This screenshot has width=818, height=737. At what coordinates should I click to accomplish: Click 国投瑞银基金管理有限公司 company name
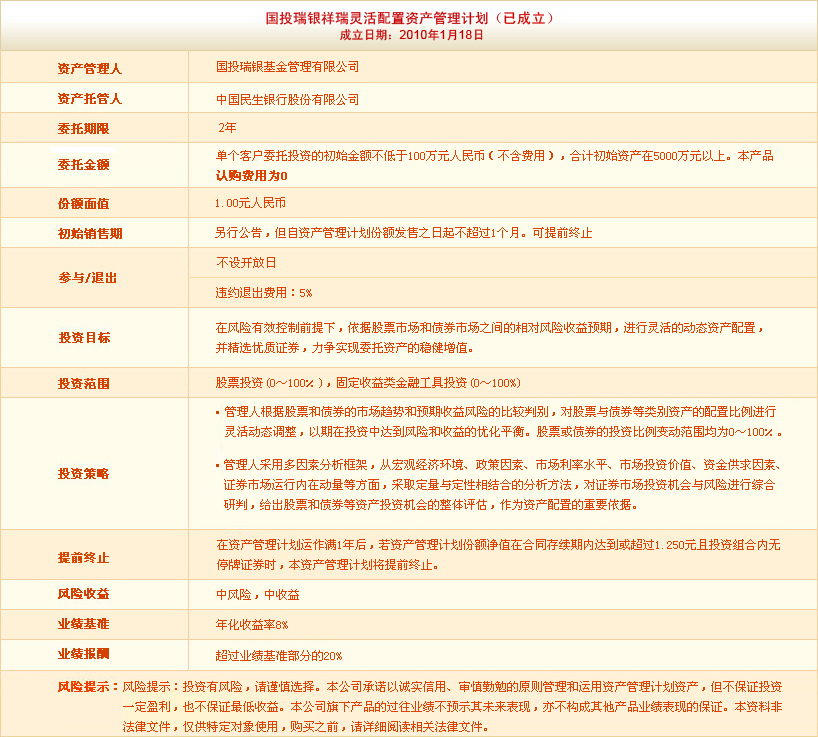click(287, 67)
